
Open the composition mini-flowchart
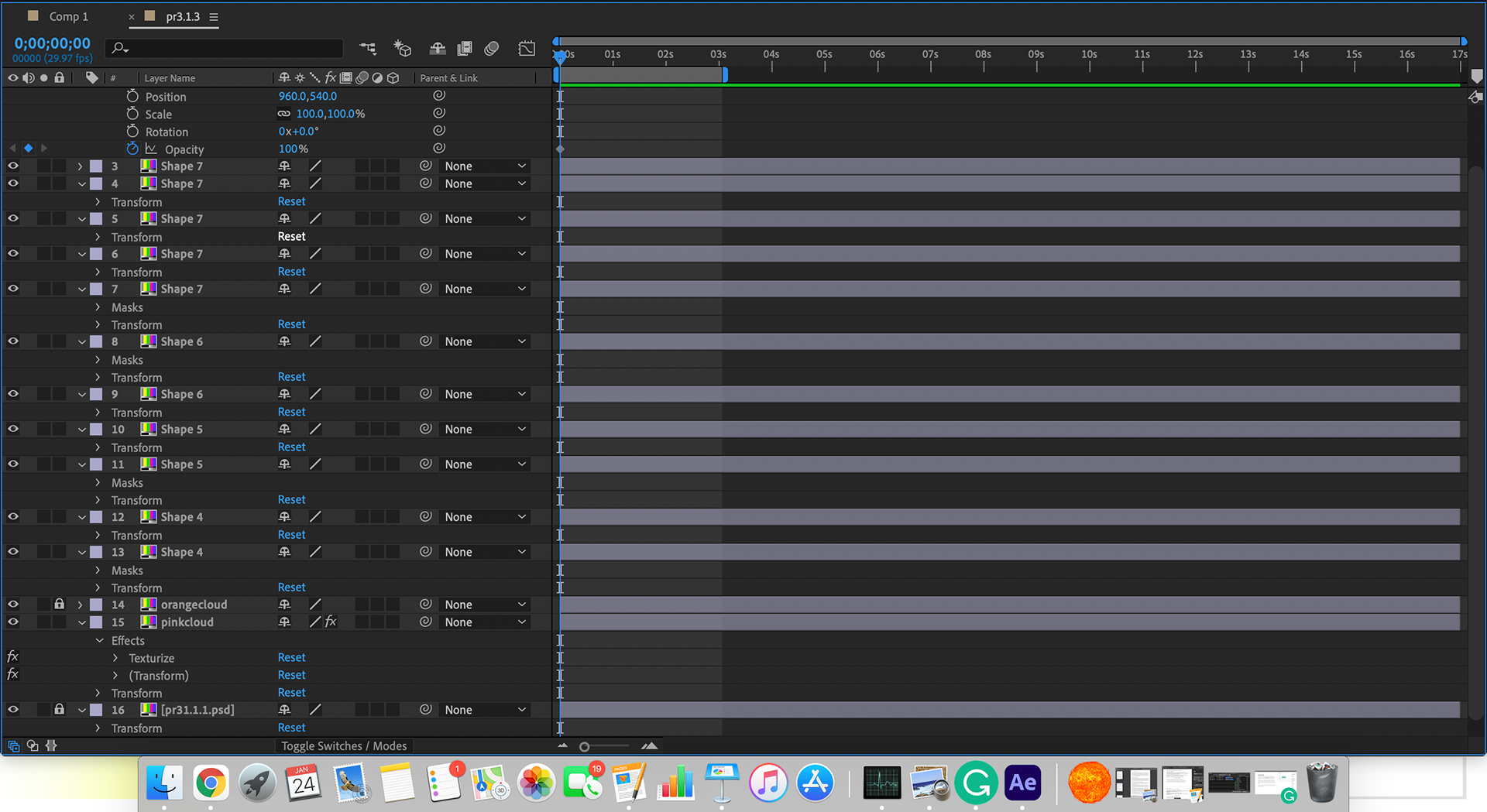click(368, 48)
